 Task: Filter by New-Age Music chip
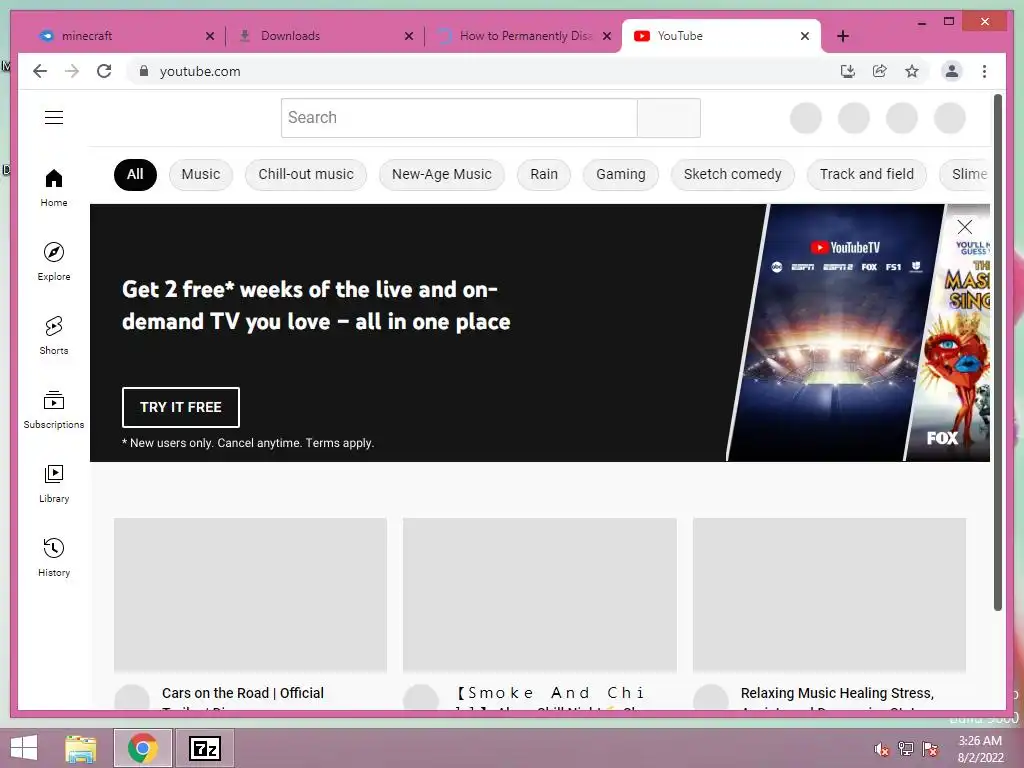(x=441, y=174)
